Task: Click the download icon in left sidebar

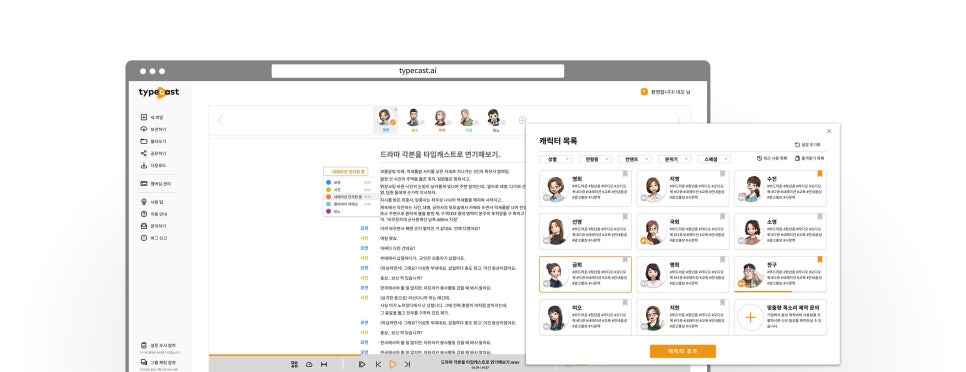Action: [x=144, y=166]
